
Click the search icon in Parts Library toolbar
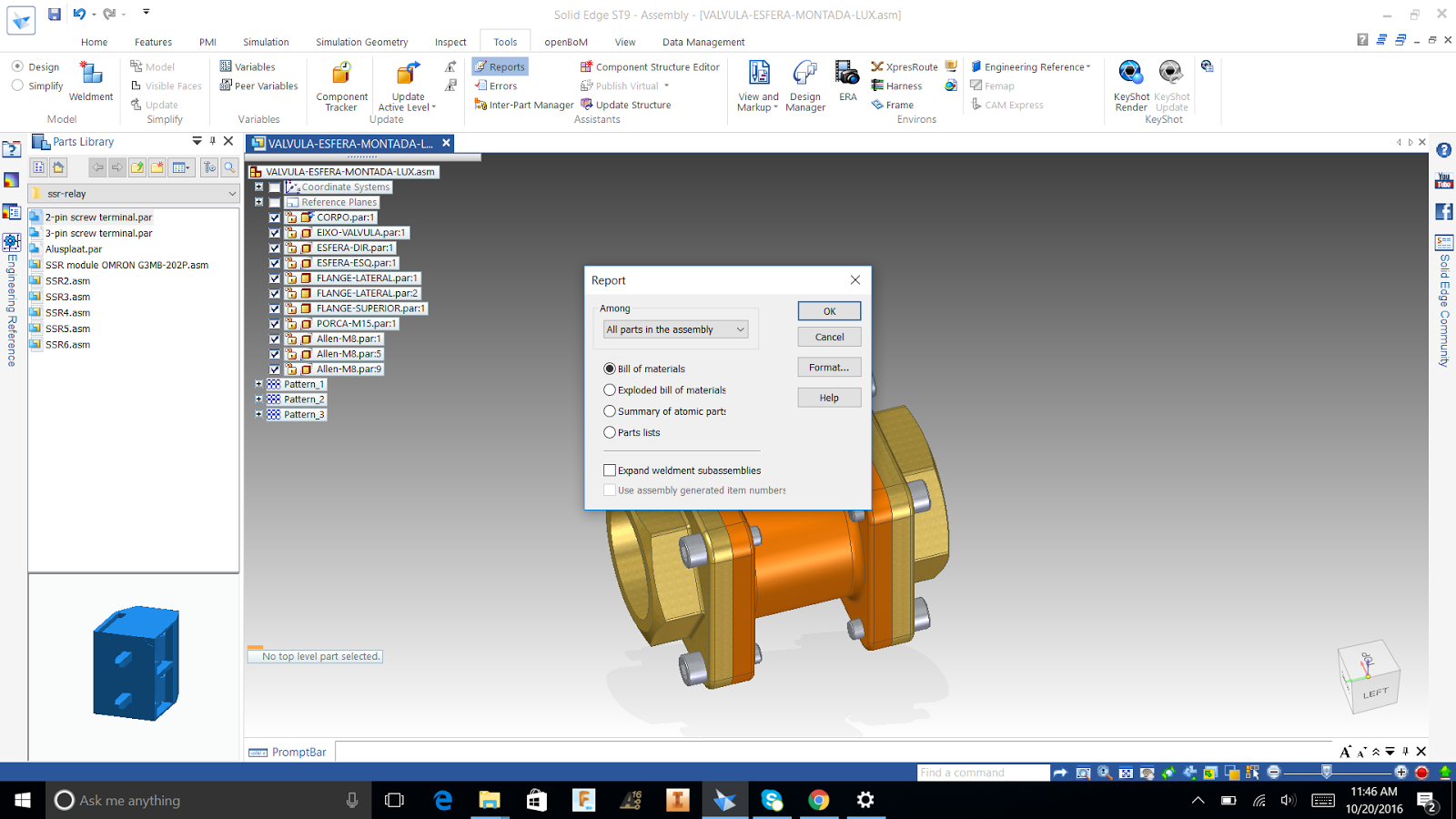(229, 167)
